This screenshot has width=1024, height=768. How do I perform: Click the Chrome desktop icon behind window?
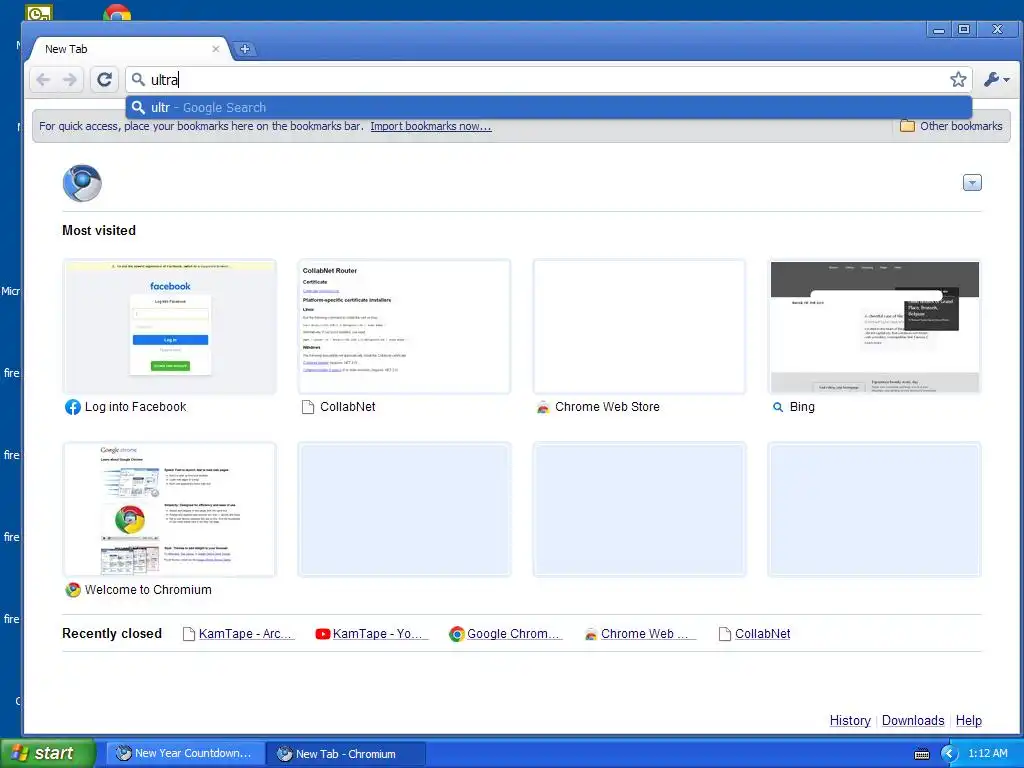point(117,12)
